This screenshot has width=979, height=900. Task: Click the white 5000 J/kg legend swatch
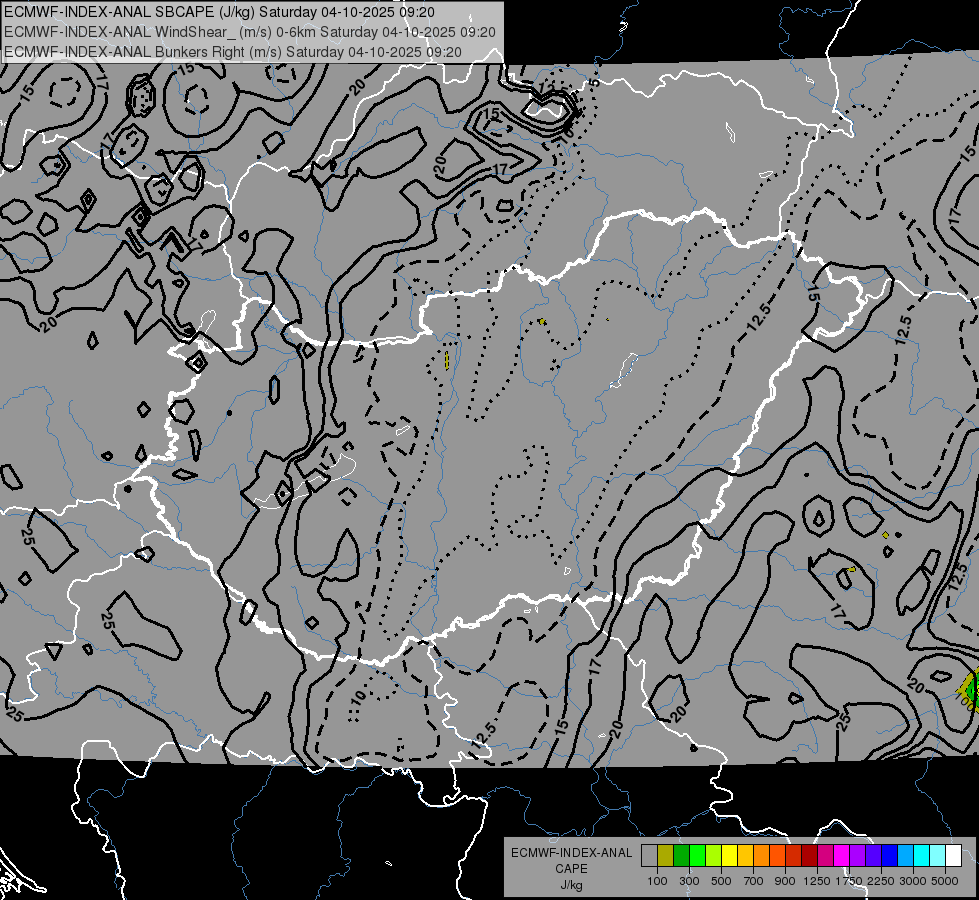pyautogui.click(x=953, y=856)
